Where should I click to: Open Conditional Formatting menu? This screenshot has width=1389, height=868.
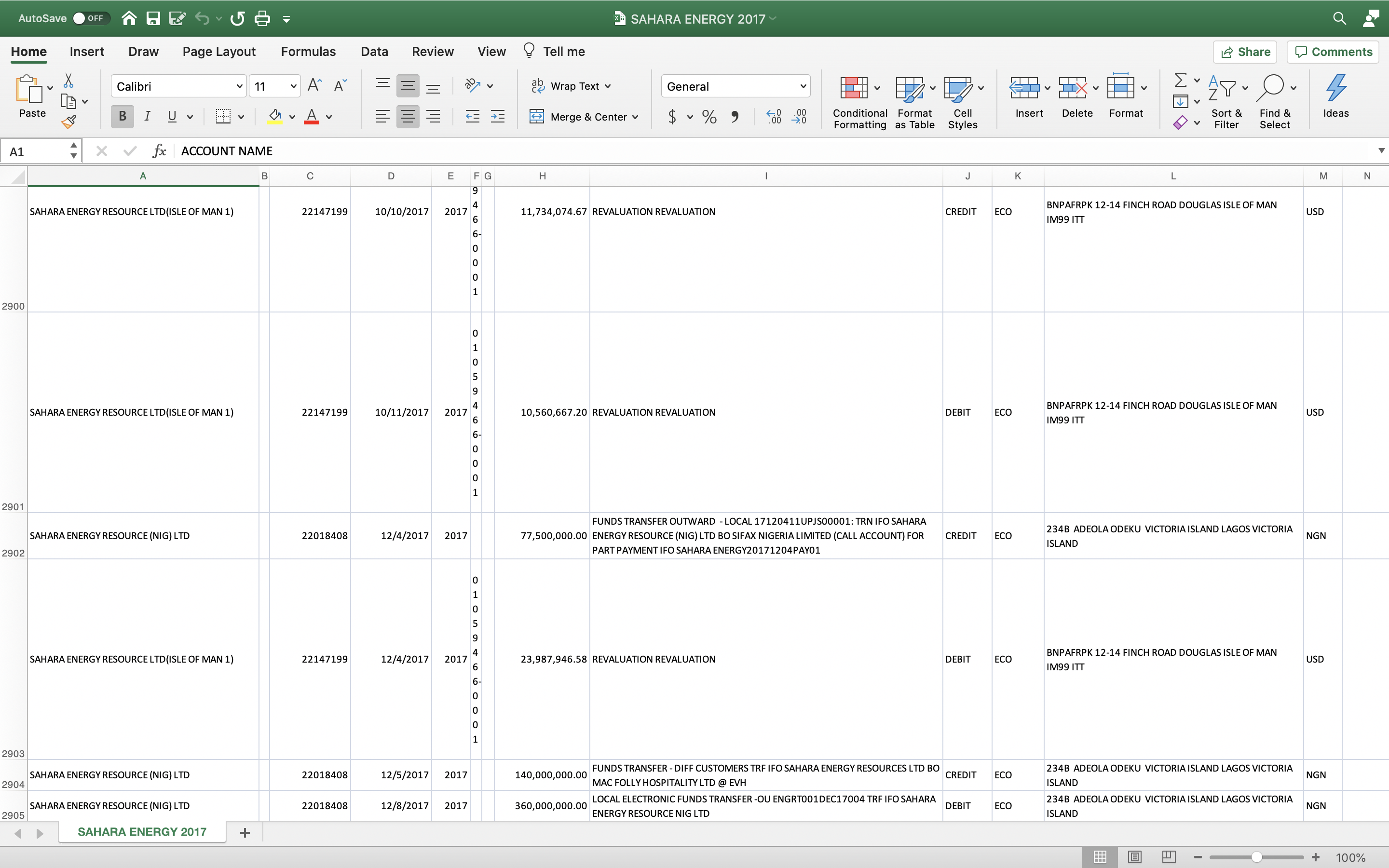click(860, 102)
